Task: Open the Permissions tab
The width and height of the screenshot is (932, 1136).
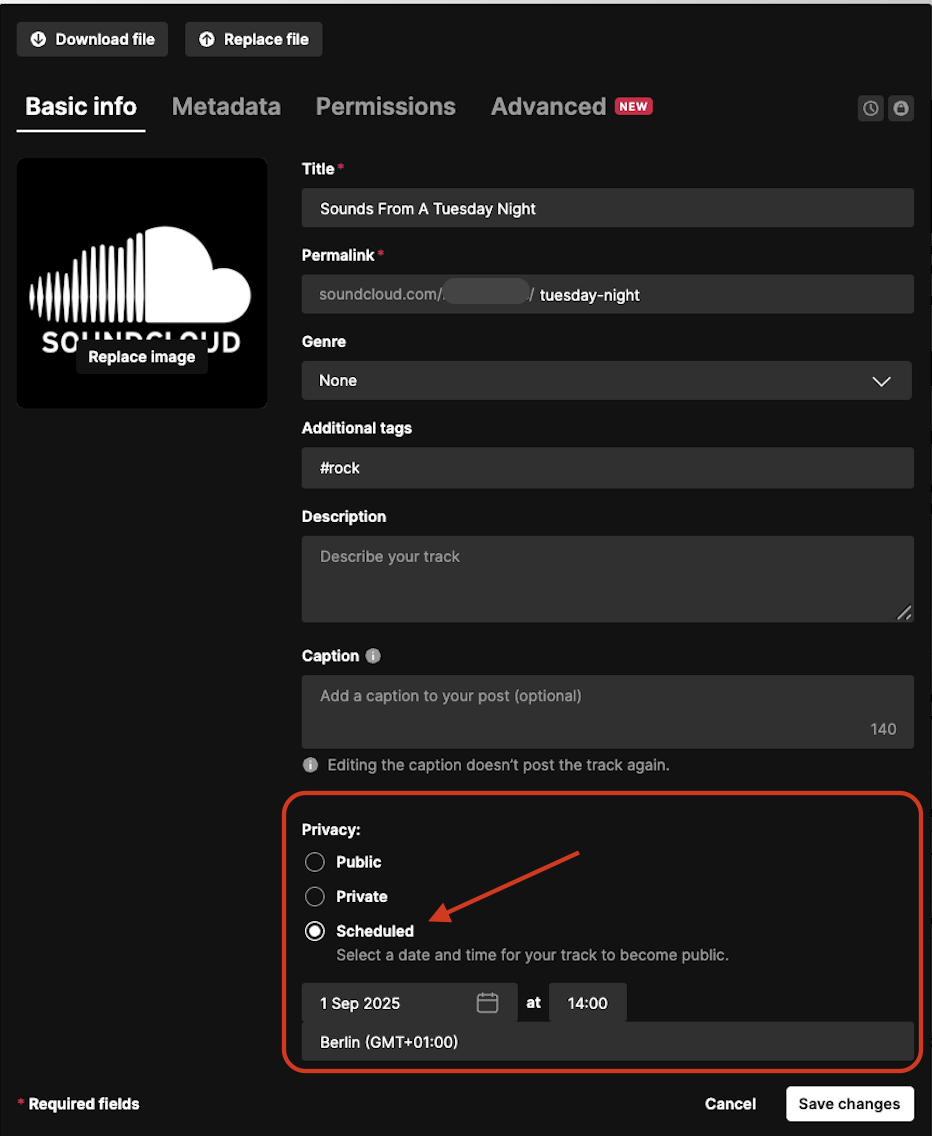Action: (x=385, y=107)
